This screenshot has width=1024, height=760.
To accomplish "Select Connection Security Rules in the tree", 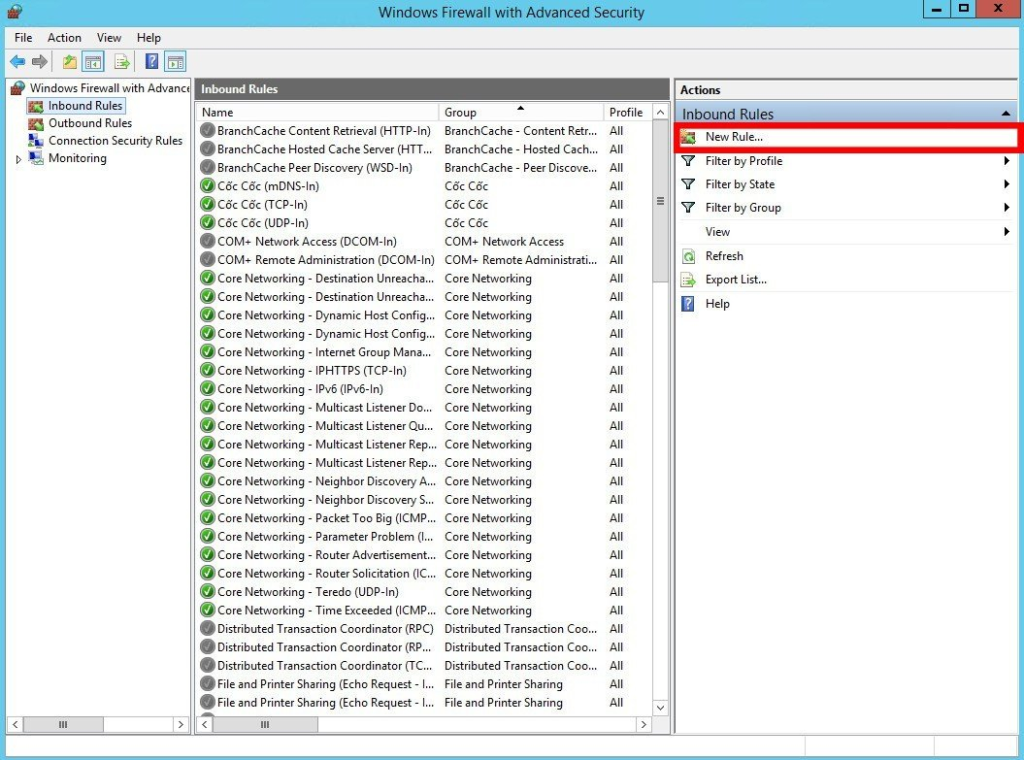I will click(115, 140).
